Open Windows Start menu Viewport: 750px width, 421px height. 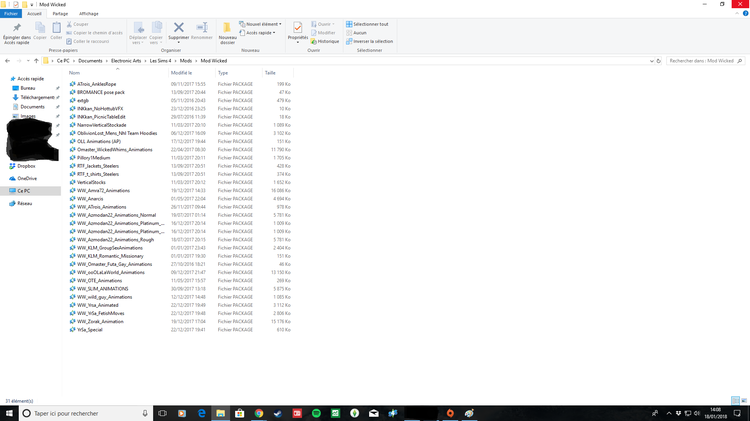pyautogui.click(x=9, y=413)
